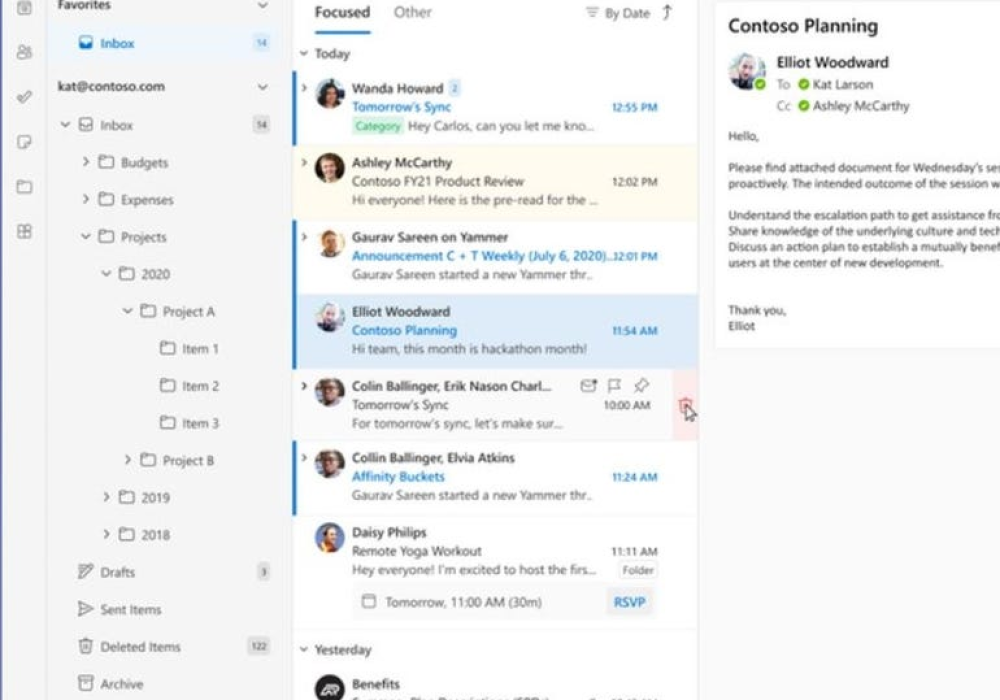Open the People icon in left rail
The height and width of the screenshot is (700, 1000).
pos(24,52)
